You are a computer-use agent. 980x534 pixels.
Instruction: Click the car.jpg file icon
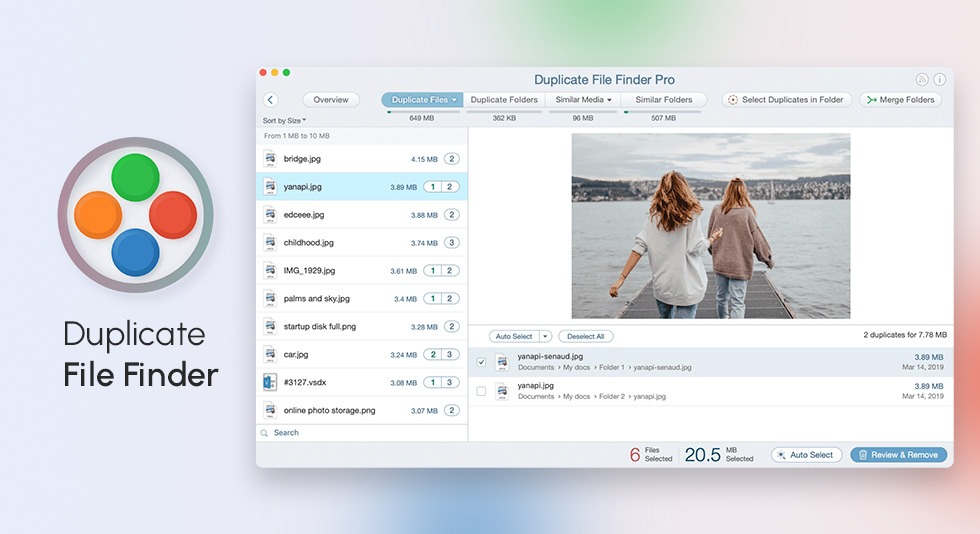(x=270, y=355)
